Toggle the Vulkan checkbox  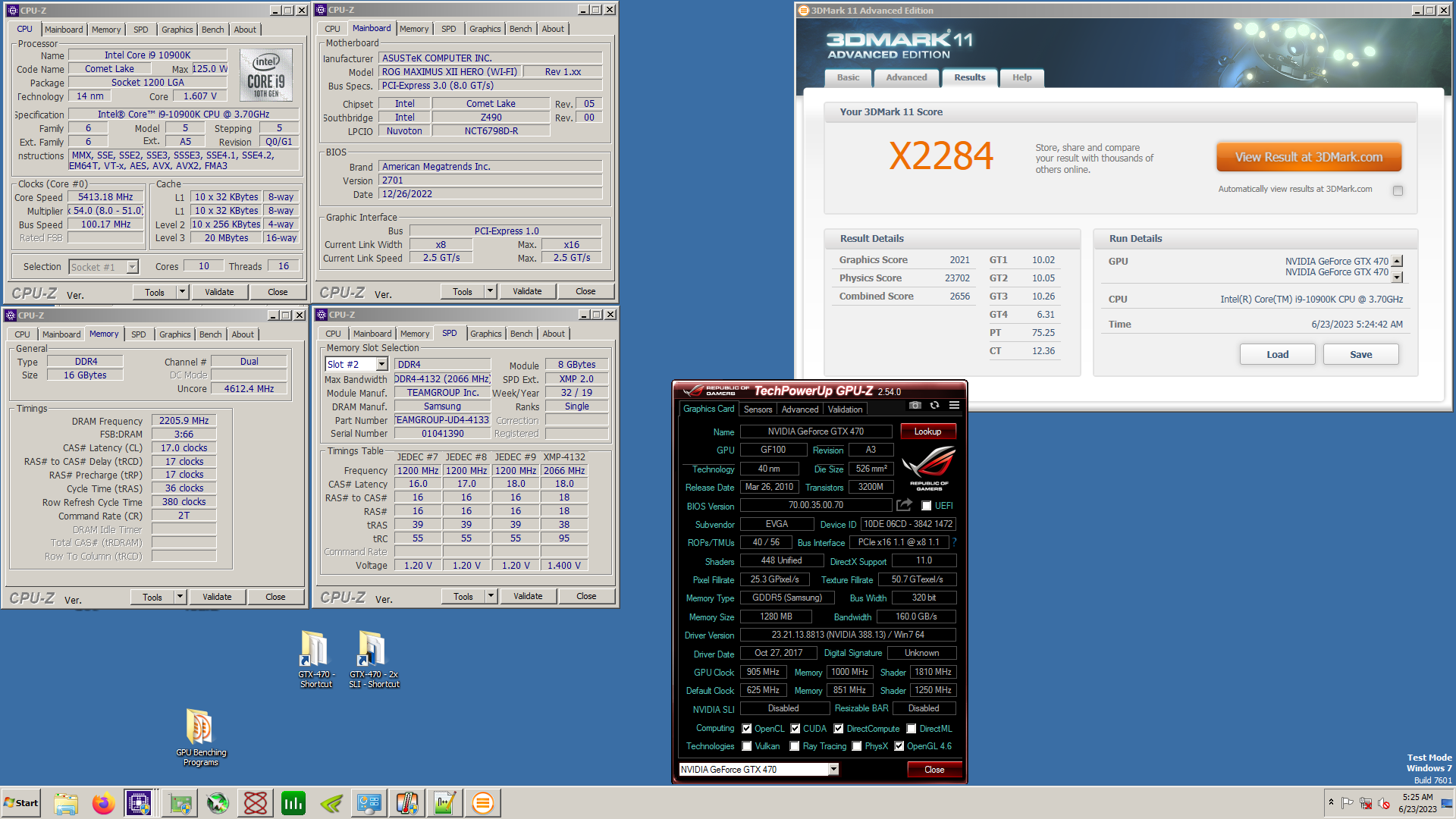tap(747, 746)
